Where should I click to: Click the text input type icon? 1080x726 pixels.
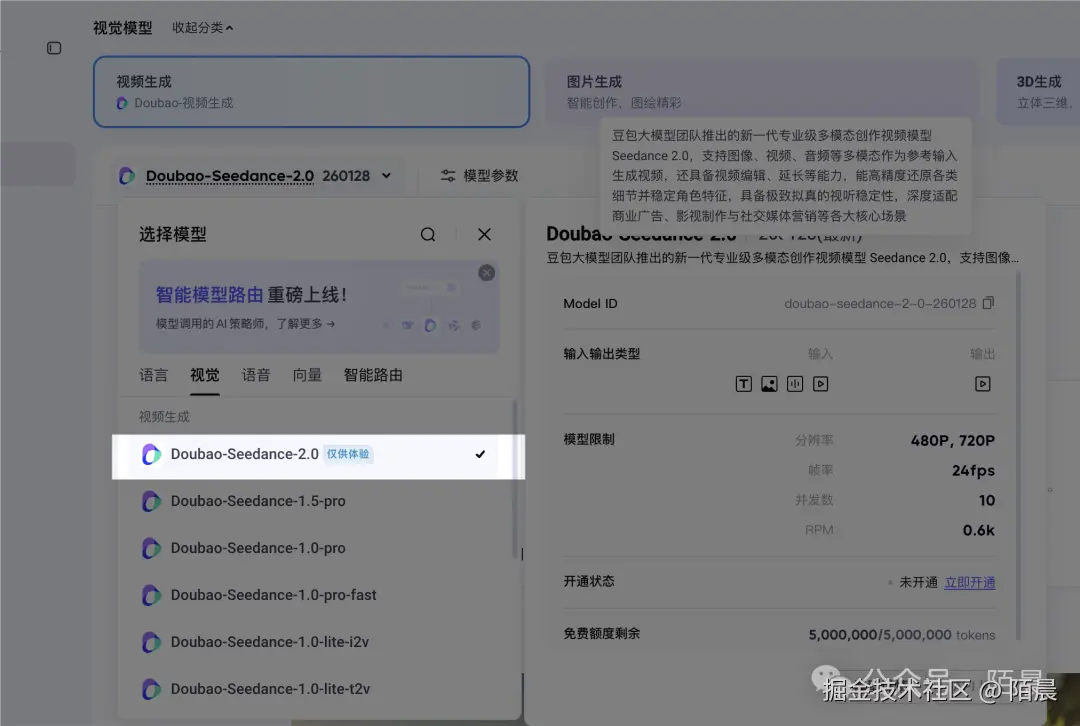pos(744,383)
